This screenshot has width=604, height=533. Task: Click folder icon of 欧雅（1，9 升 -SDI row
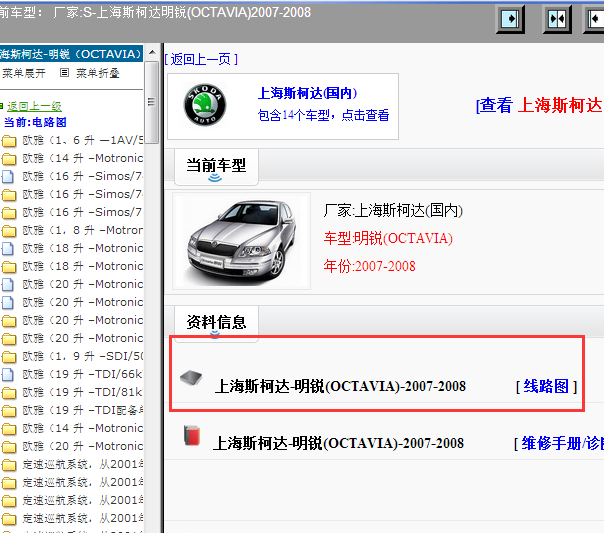[x=9, y=357]
